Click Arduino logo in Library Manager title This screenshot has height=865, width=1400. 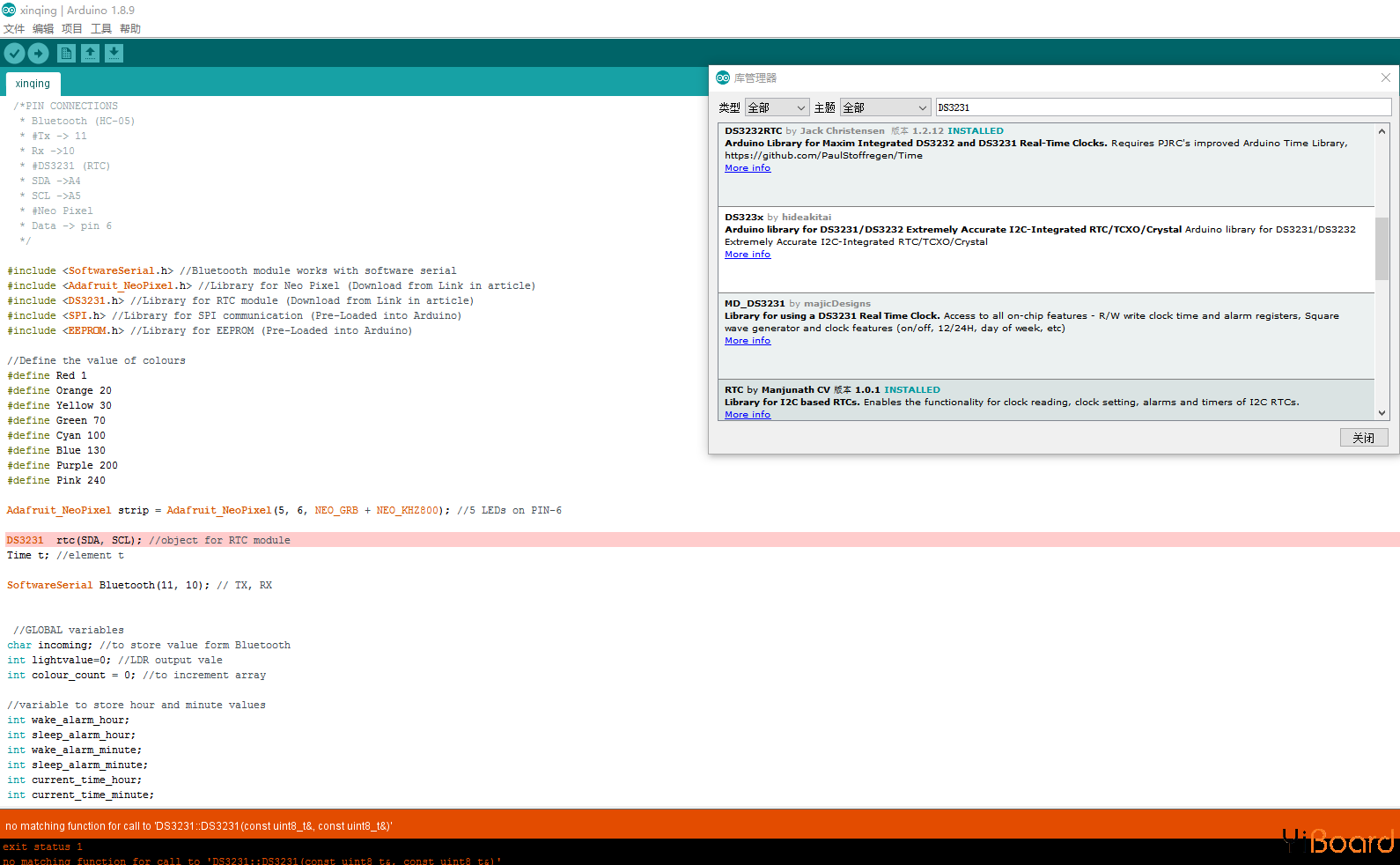click(x=723, y=78)
